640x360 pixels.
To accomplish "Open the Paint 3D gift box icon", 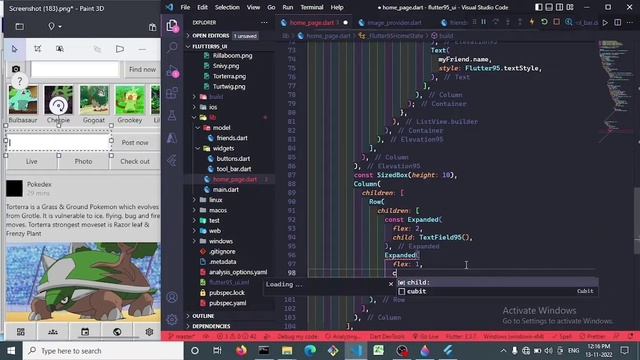I will pos(152,27).
